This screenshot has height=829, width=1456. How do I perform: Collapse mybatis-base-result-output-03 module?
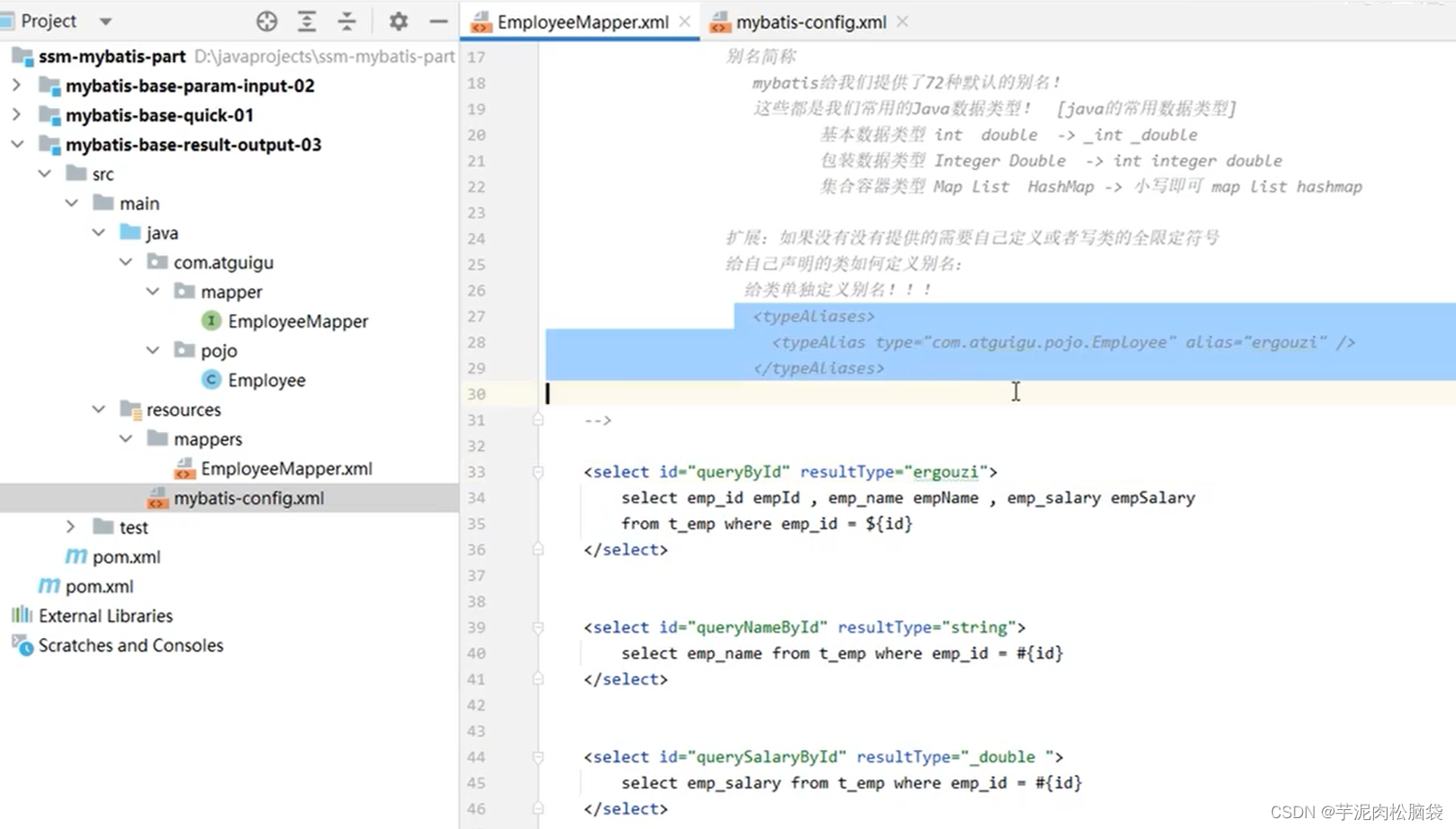coord(16,144)
